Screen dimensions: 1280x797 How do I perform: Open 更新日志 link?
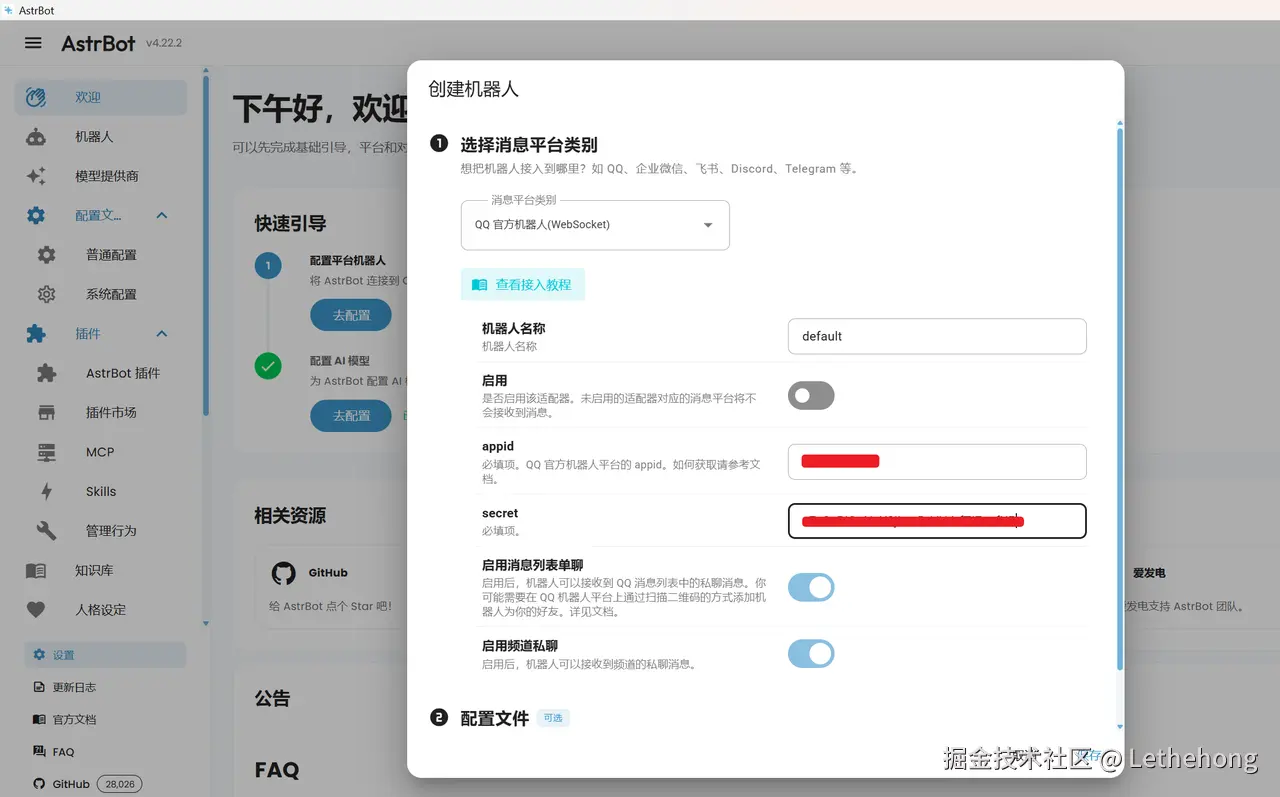pos(105,687)
